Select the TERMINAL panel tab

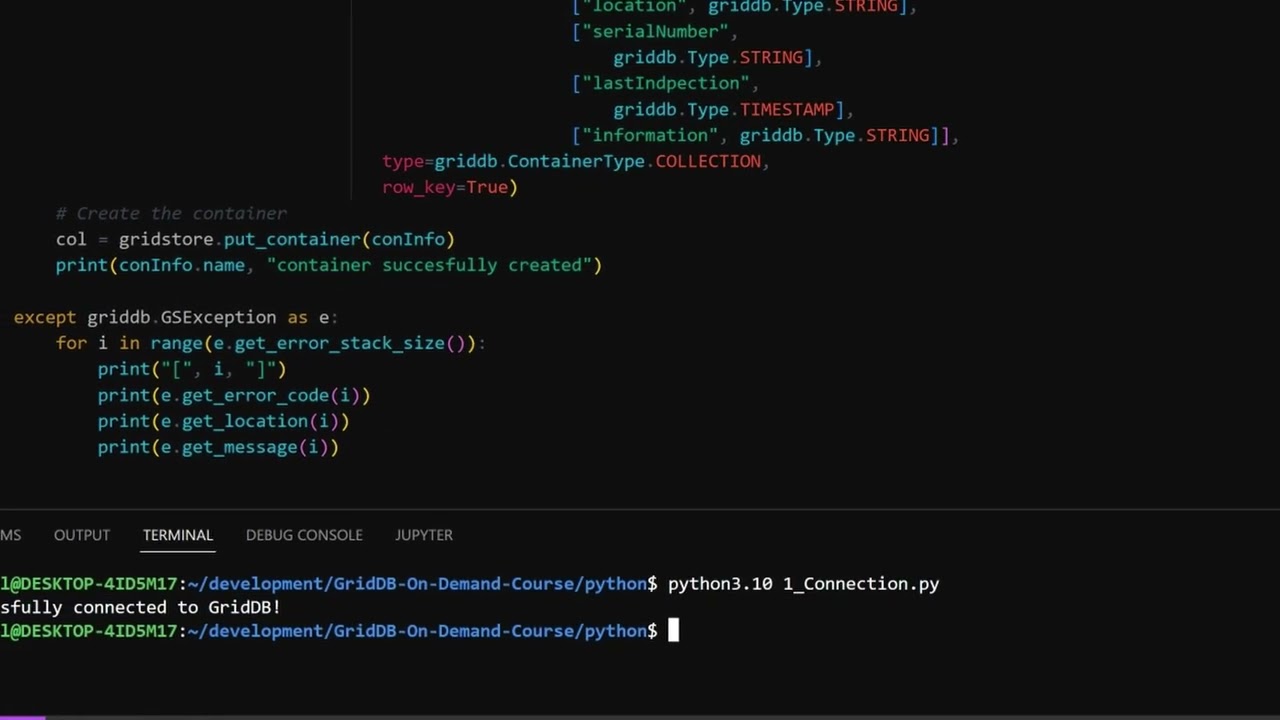click(178, 535)
